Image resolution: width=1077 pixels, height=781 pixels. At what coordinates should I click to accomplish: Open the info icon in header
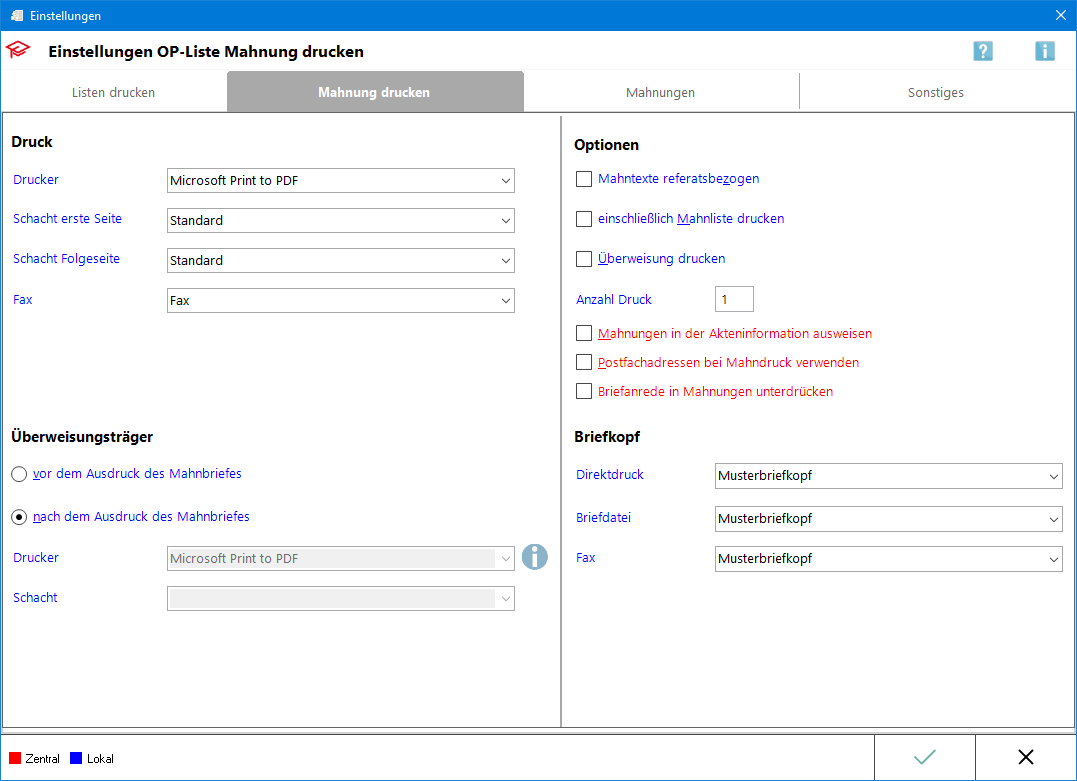pos(1045,51)
